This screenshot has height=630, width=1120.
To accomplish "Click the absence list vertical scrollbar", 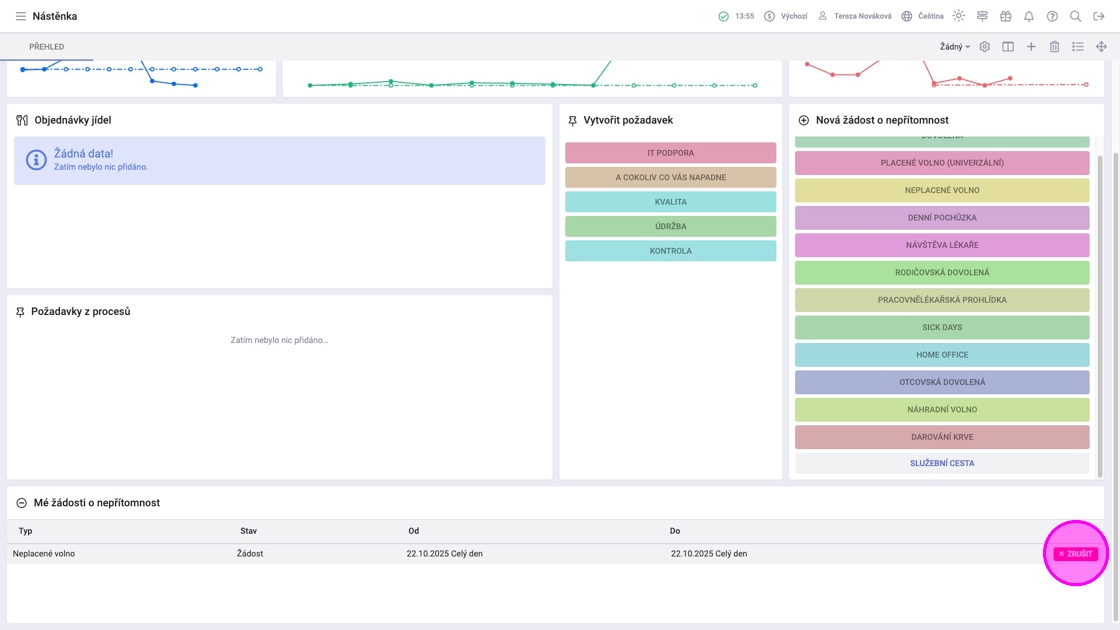I will [x=1100, y=314].
